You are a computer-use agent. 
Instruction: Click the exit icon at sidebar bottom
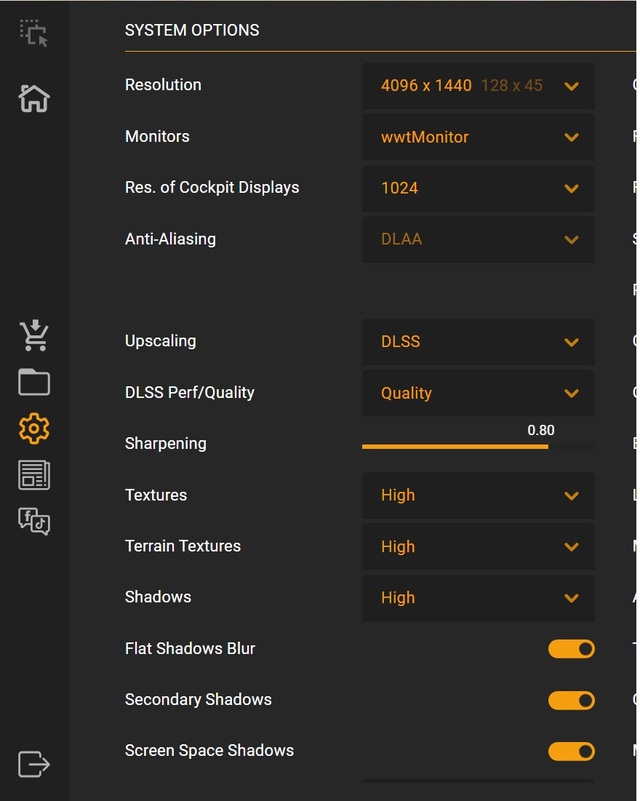[34, 764]
